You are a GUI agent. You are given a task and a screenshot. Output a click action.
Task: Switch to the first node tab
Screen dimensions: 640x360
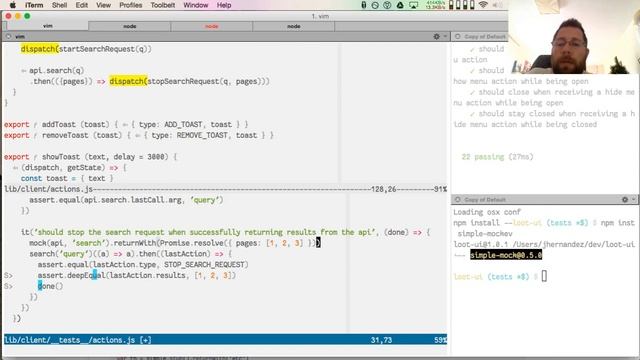coord(129,26)
